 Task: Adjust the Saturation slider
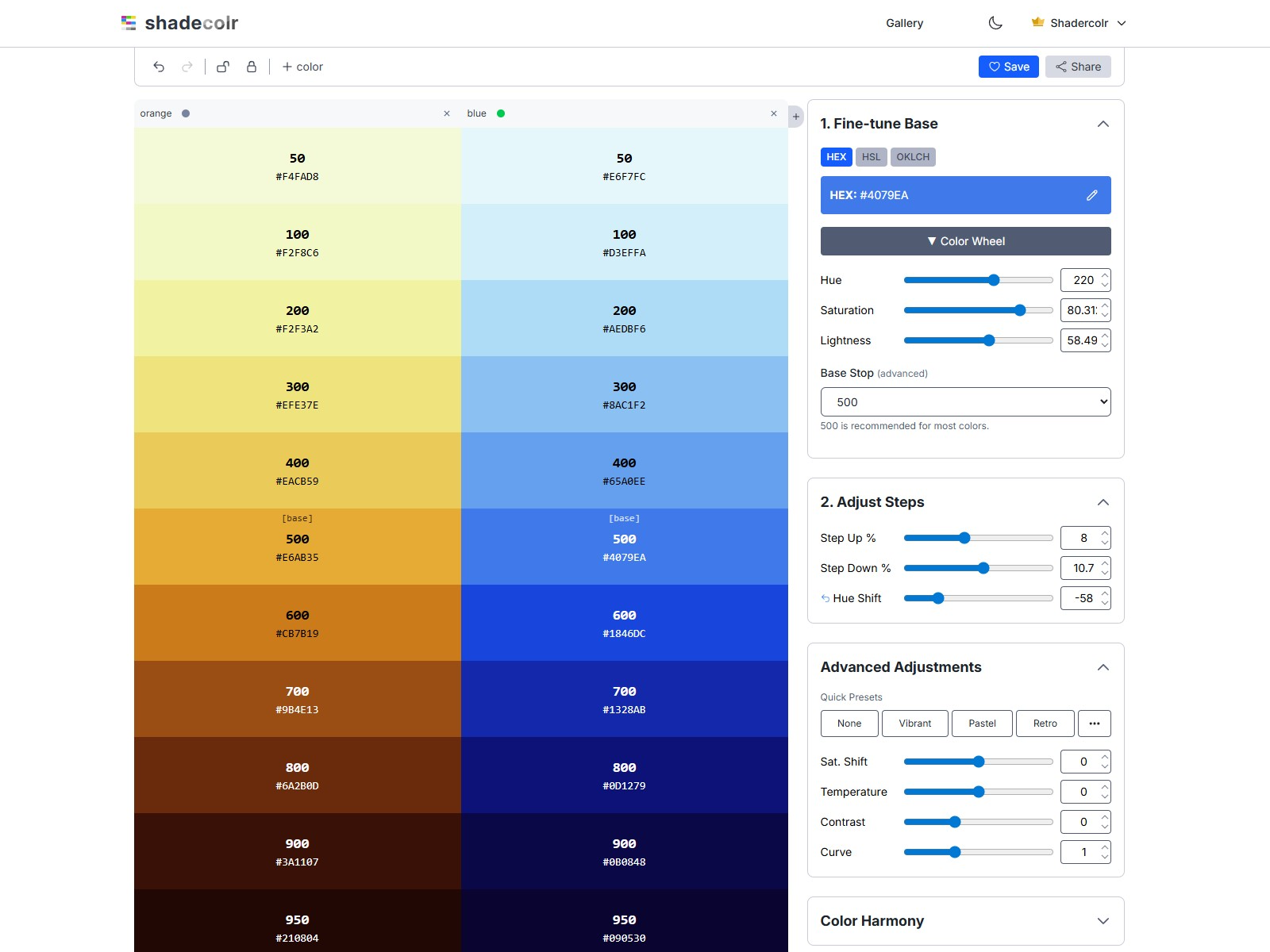pos(978,310)
